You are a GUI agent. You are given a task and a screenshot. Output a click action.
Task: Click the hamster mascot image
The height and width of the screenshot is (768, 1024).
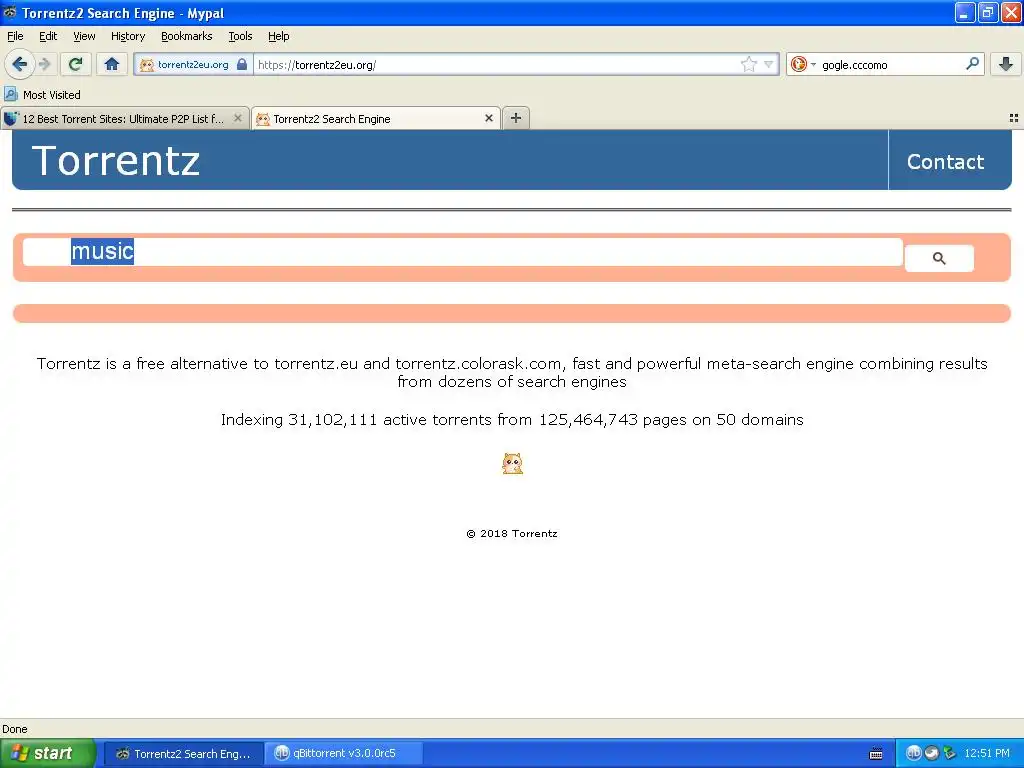[513, 464]
